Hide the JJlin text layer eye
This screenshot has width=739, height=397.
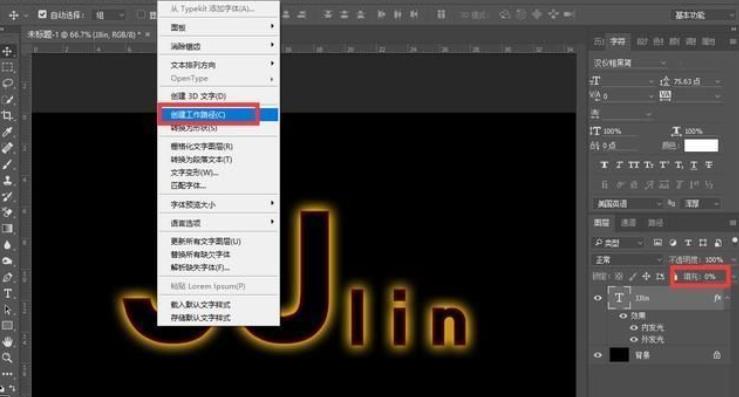pos(598,298)
